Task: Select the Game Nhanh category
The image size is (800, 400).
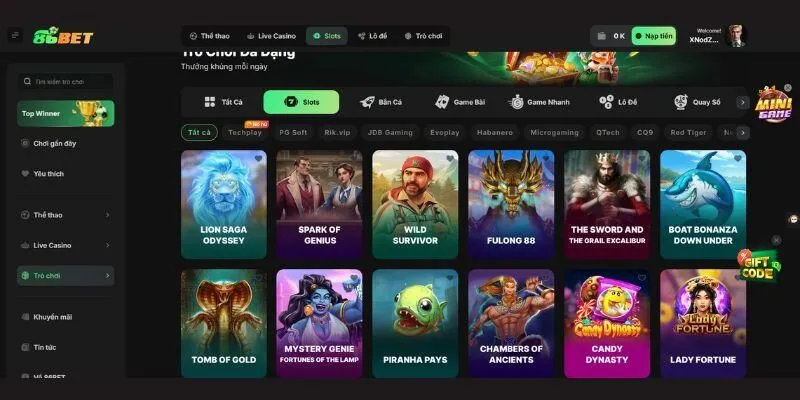Action: tap(539, 102)
